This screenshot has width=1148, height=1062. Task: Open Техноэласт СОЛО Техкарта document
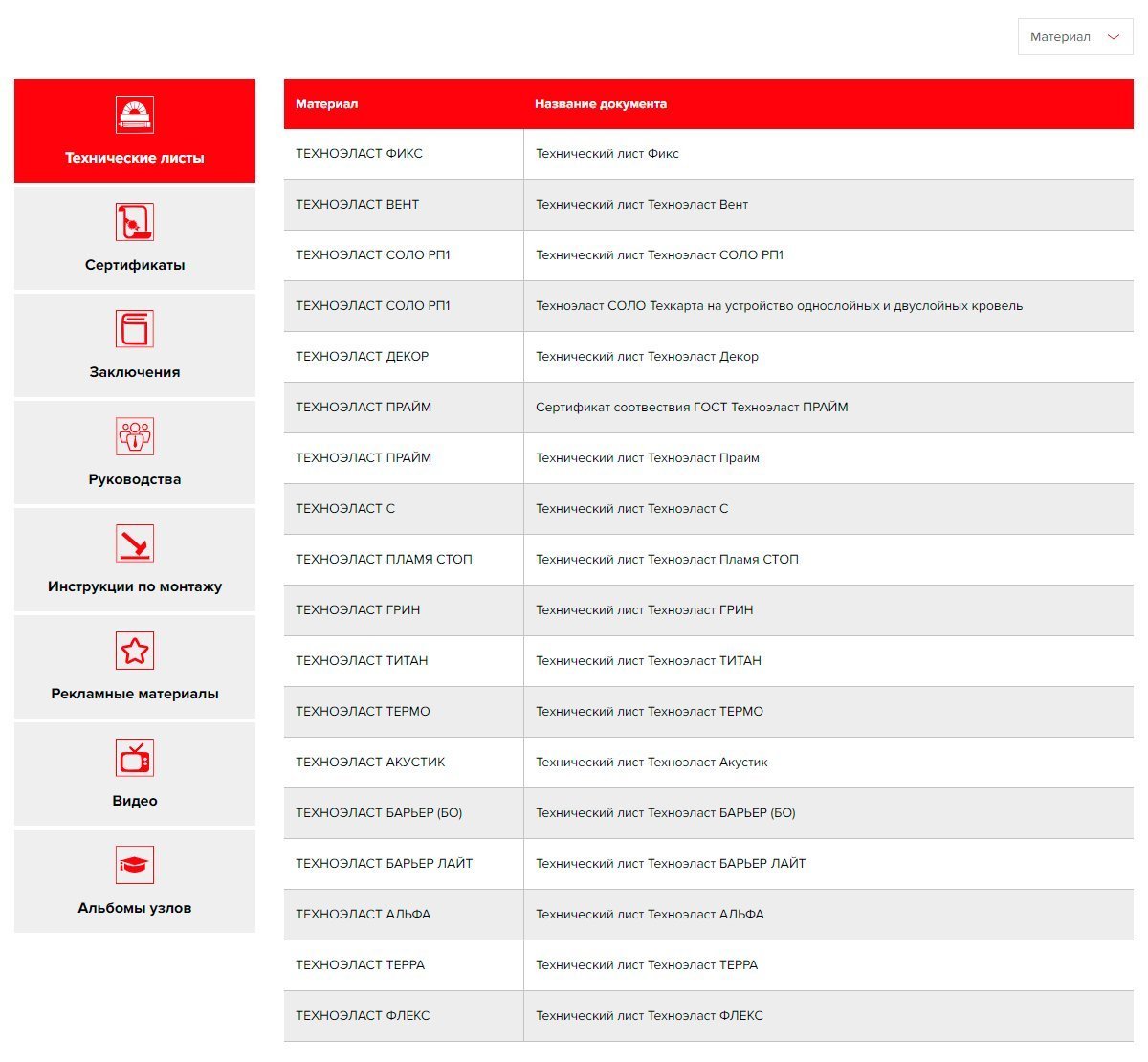pos(779,306)
